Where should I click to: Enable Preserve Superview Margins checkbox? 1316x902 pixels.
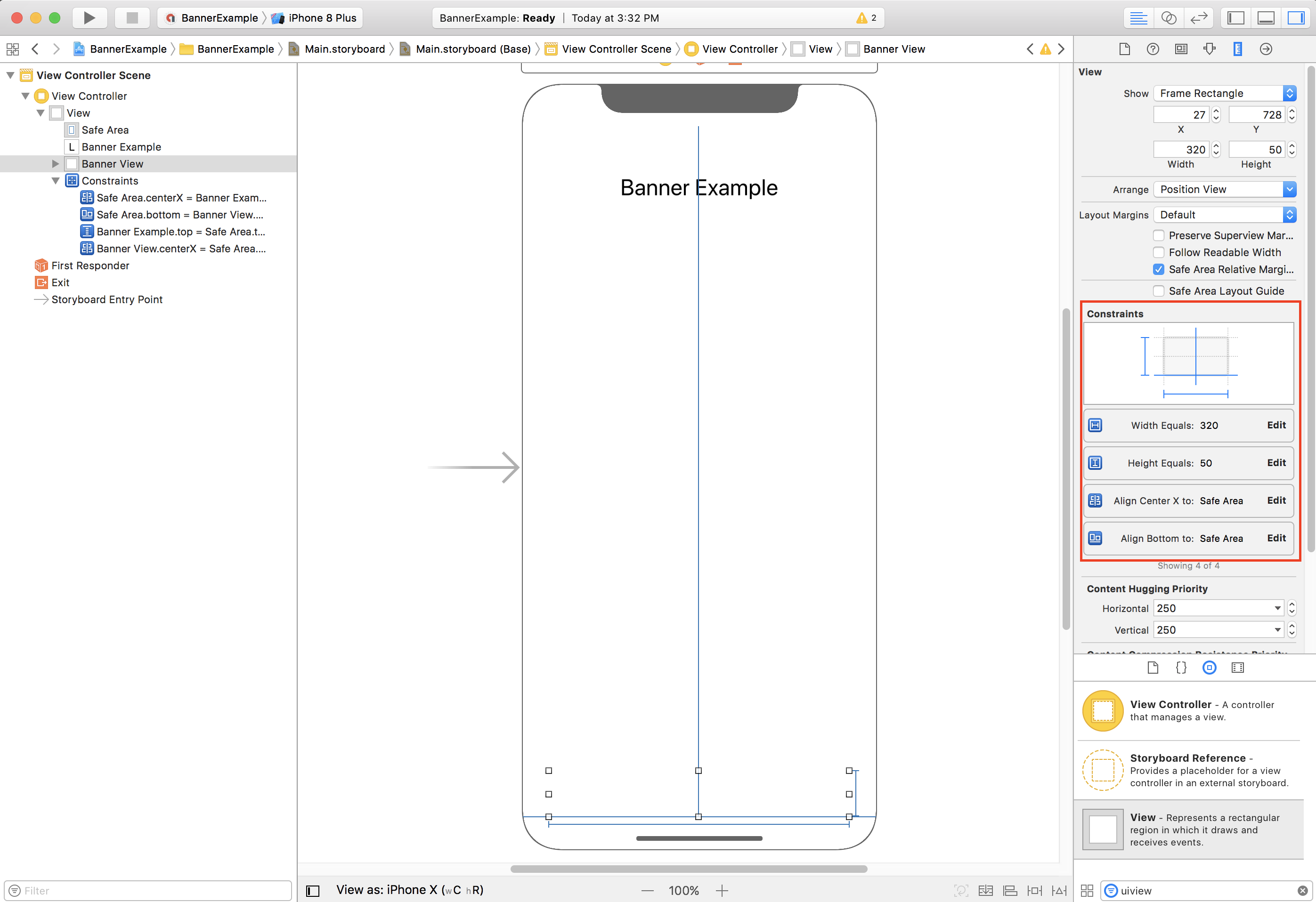pos(1159,235)
